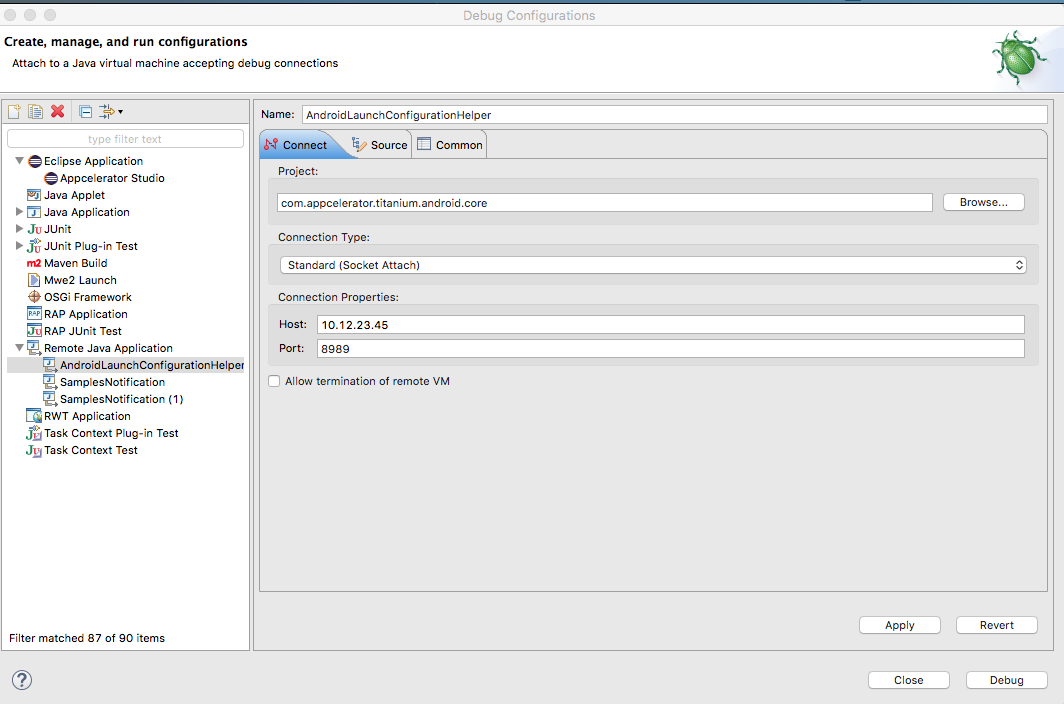The height and width of the screenshot is (704, 1064).
Task: Delete the selected launch configuration
Action: tap(56, 111)
